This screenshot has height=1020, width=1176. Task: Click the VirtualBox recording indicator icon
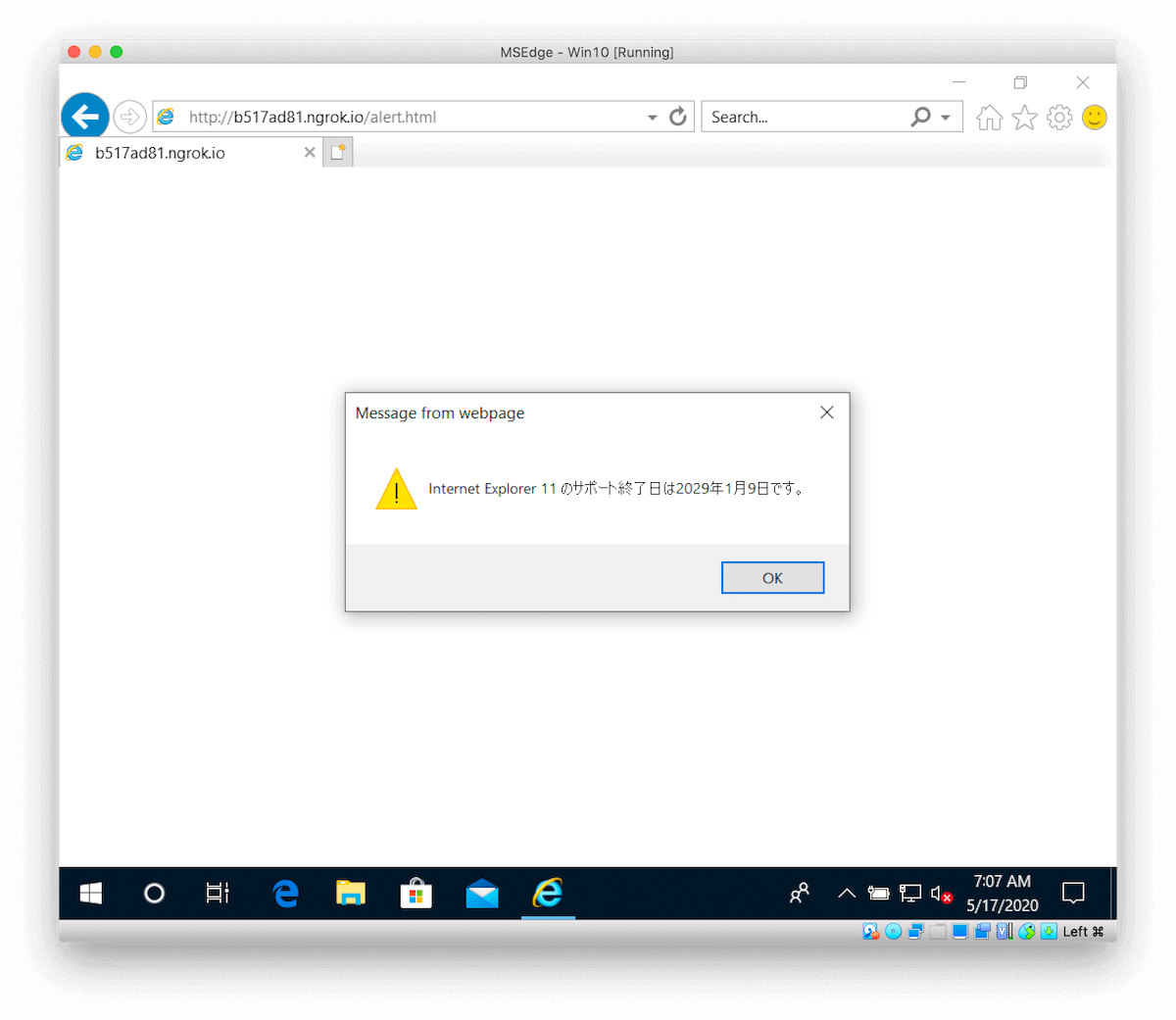point(982,931)
